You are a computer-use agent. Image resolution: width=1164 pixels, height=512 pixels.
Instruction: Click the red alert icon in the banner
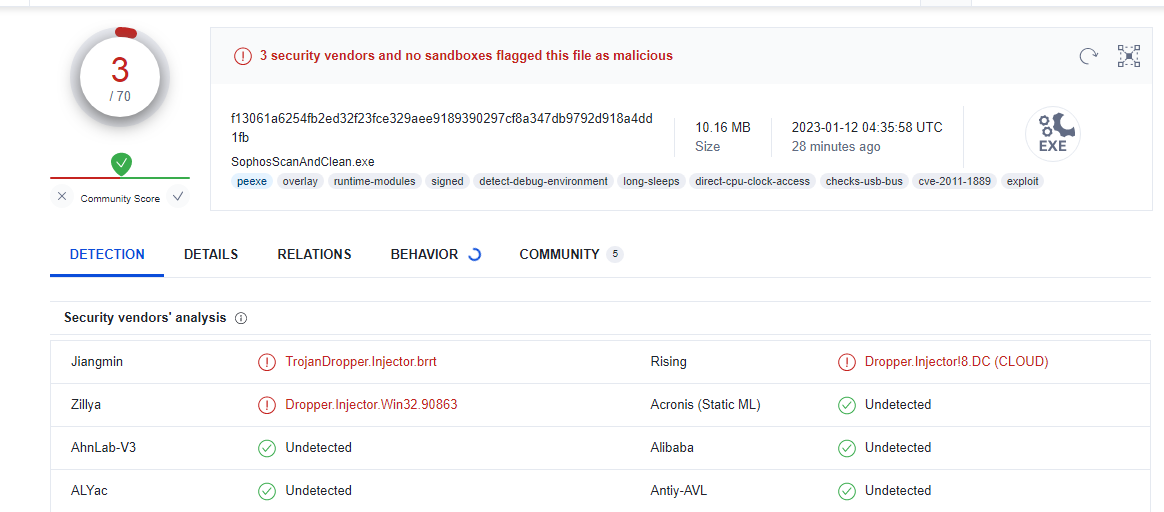[243, 56]
